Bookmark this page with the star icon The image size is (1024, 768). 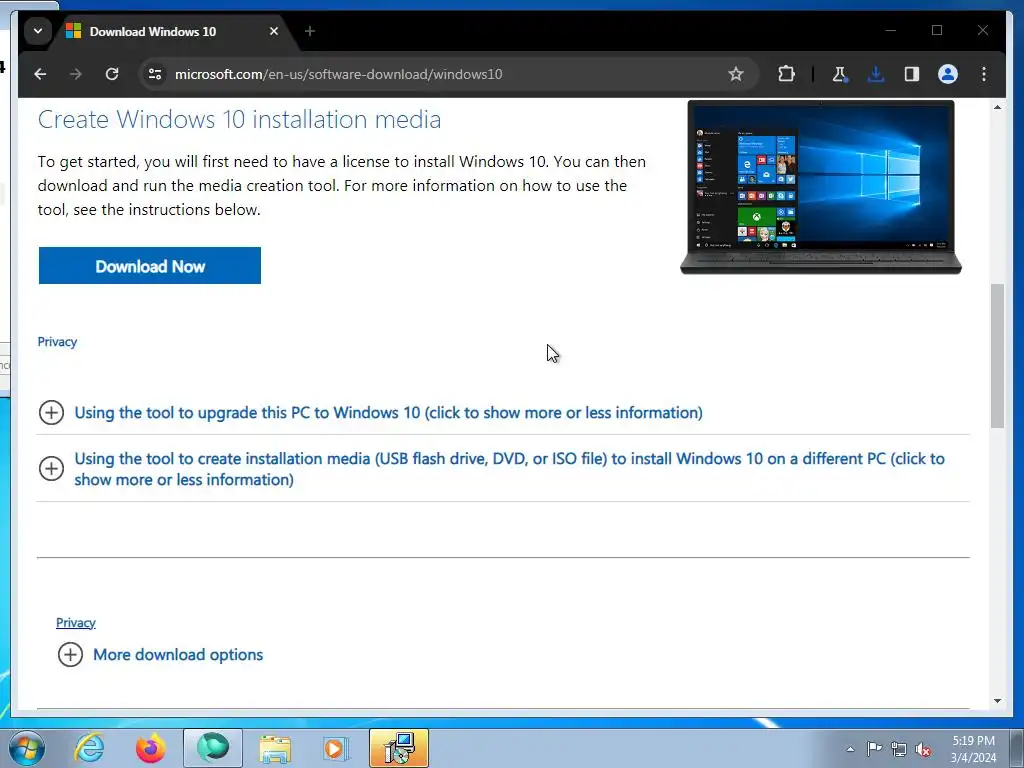pyautogui.click(x=736, y=74)
